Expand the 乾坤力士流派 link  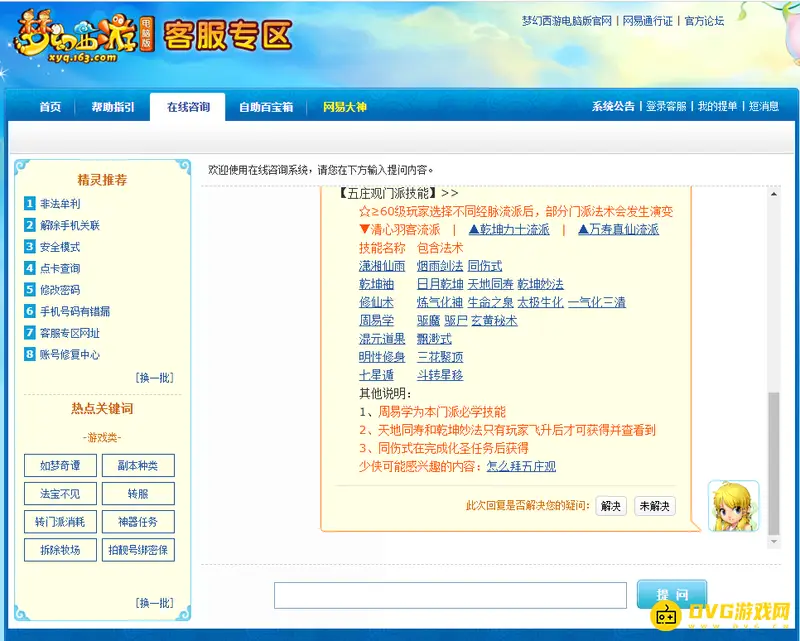click(509, 230)
